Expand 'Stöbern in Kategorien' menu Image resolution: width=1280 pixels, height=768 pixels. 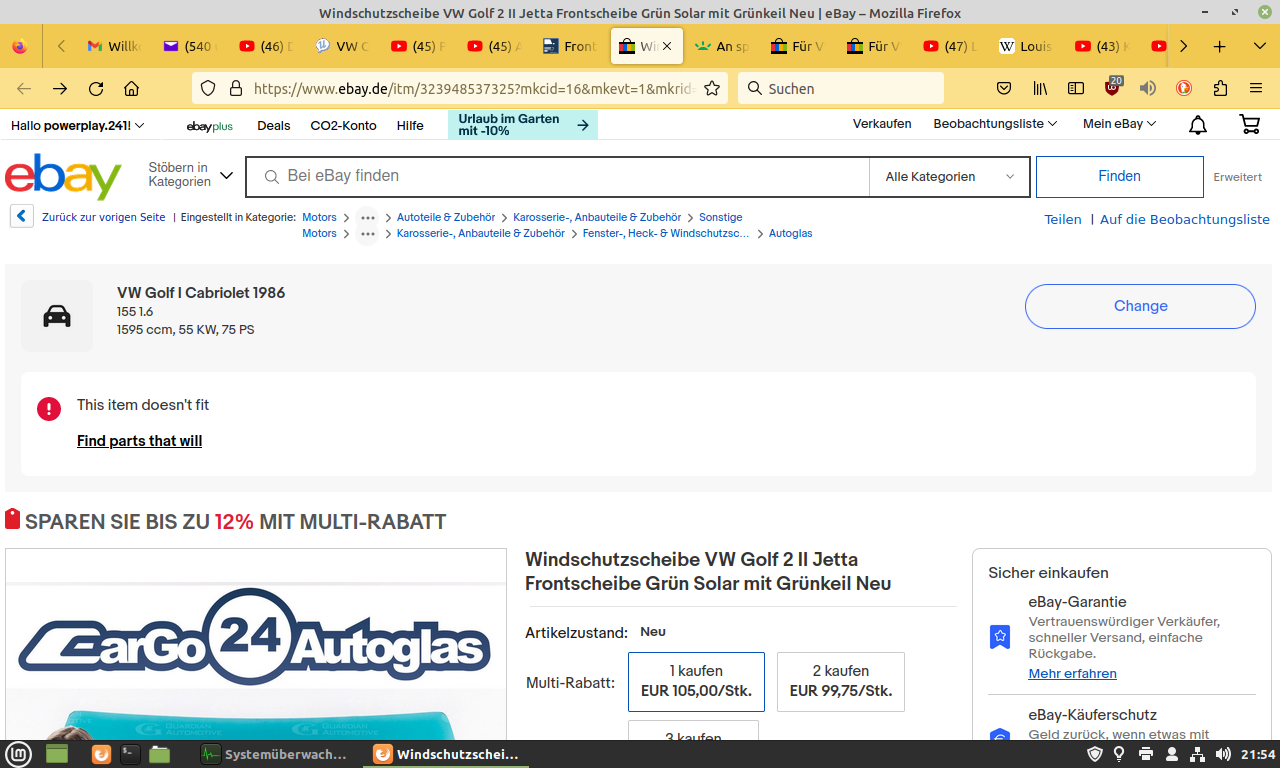click(190, 175)
